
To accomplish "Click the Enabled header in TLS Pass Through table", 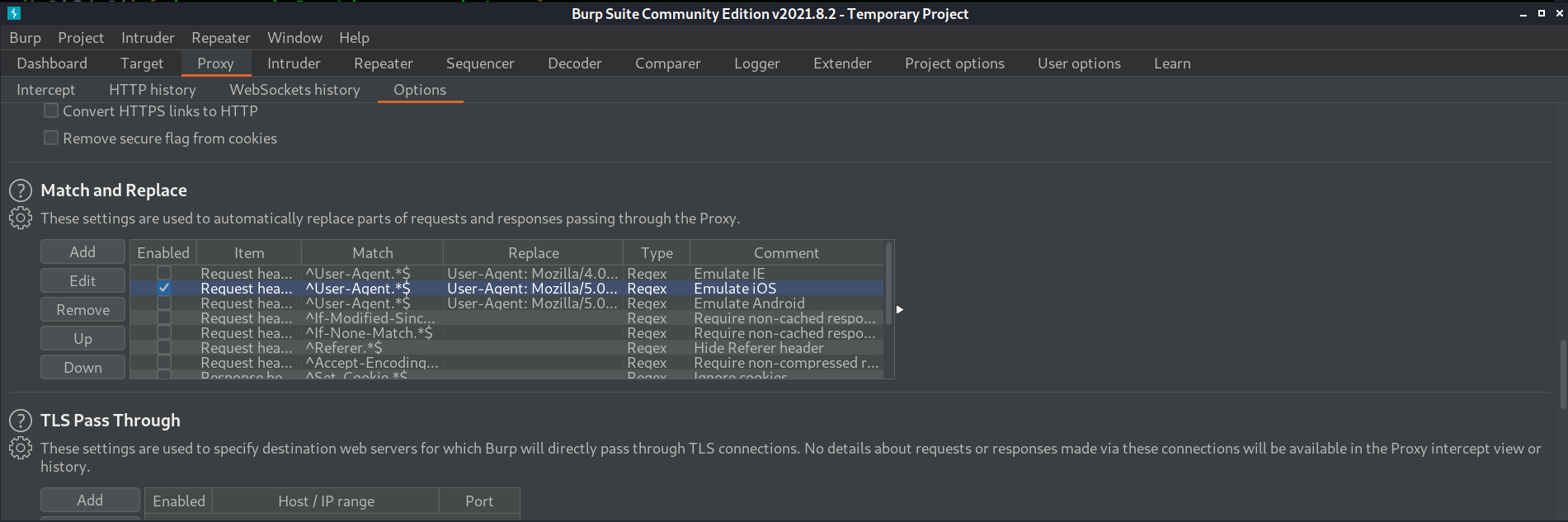I will pyautogui.click(x=179, y=501).
